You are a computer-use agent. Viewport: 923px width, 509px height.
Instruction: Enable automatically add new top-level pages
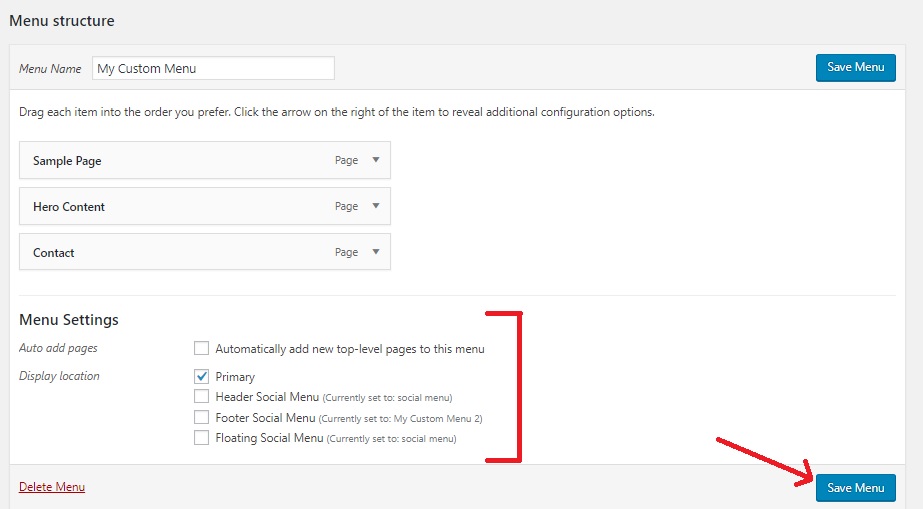tap(201, 348)
